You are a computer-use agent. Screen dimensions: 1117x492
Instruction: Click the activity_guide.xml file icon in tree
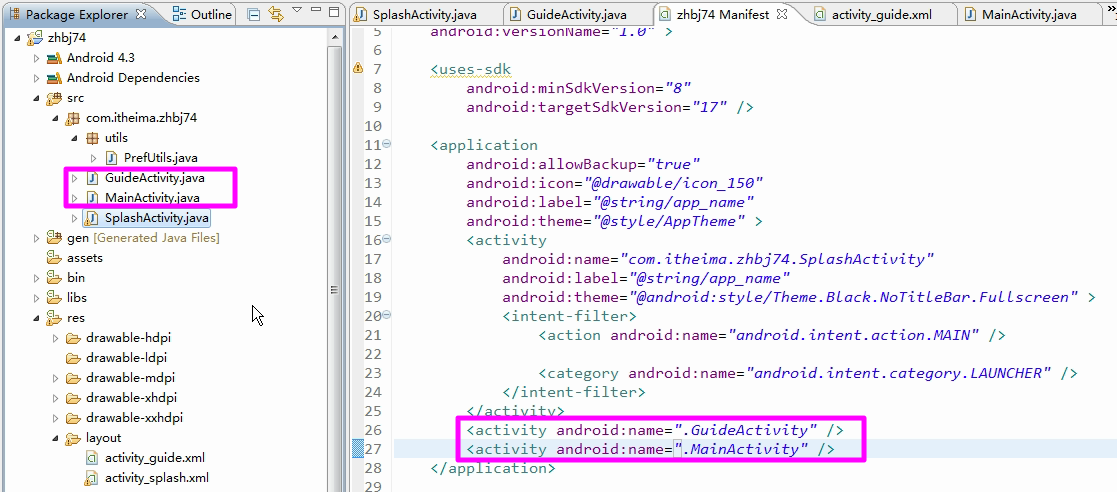[x=92, y=458]
